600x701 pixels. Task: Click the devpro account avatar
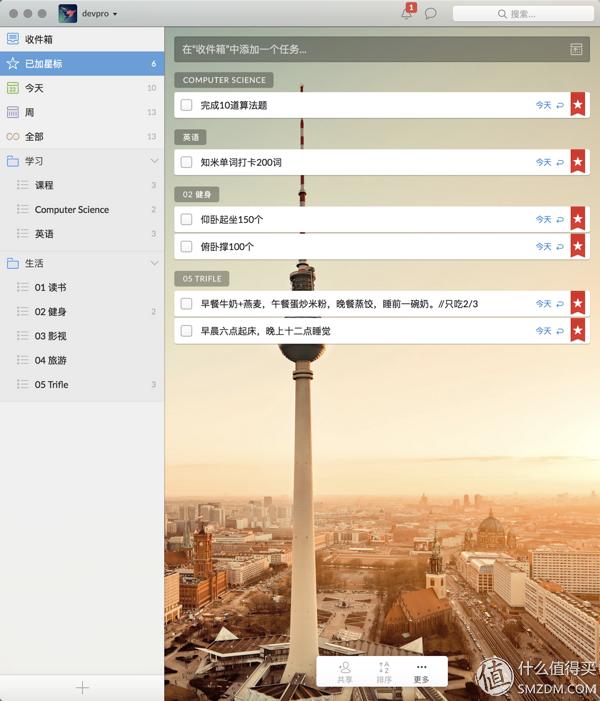[68, 13]
